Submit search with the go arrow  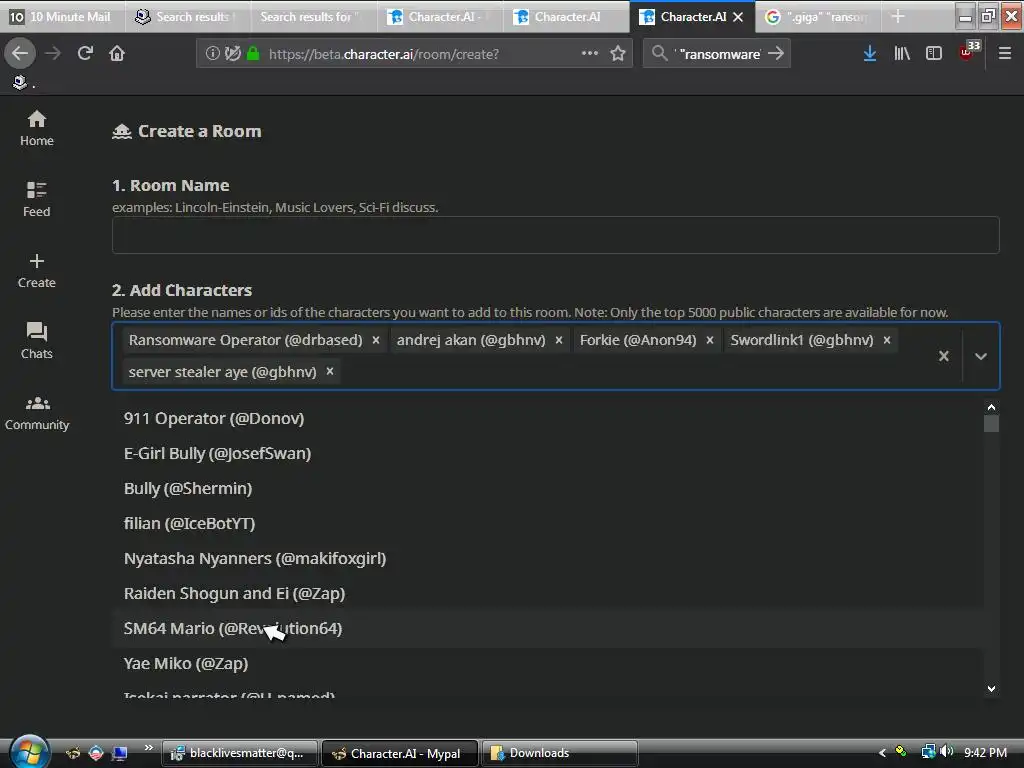pos(776,54)
